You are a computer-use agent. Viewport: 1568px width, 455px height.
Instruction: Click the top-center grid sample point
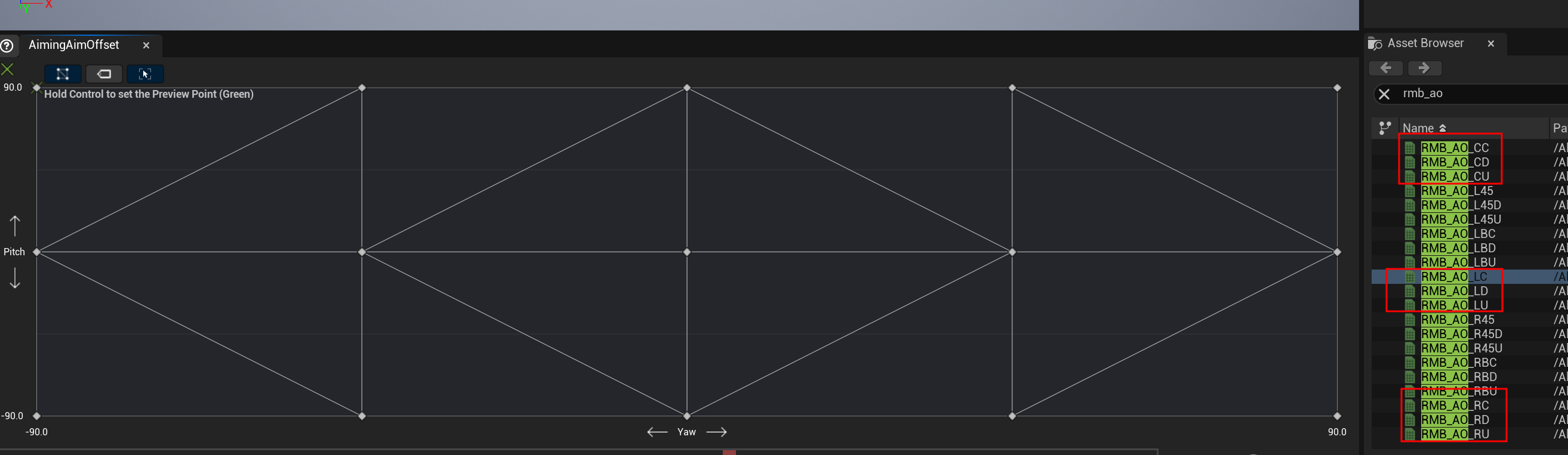pos(686,88)
